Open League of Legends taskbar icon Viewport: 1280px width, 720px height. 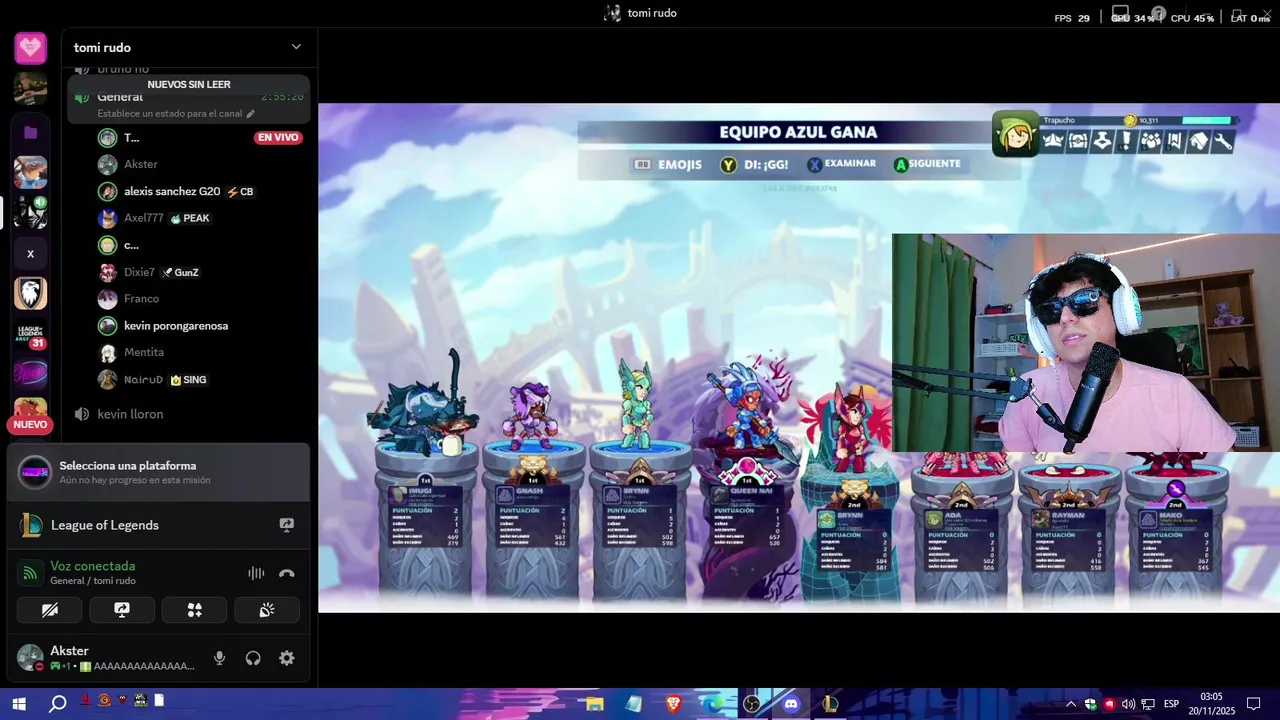(x=830, y=704)
